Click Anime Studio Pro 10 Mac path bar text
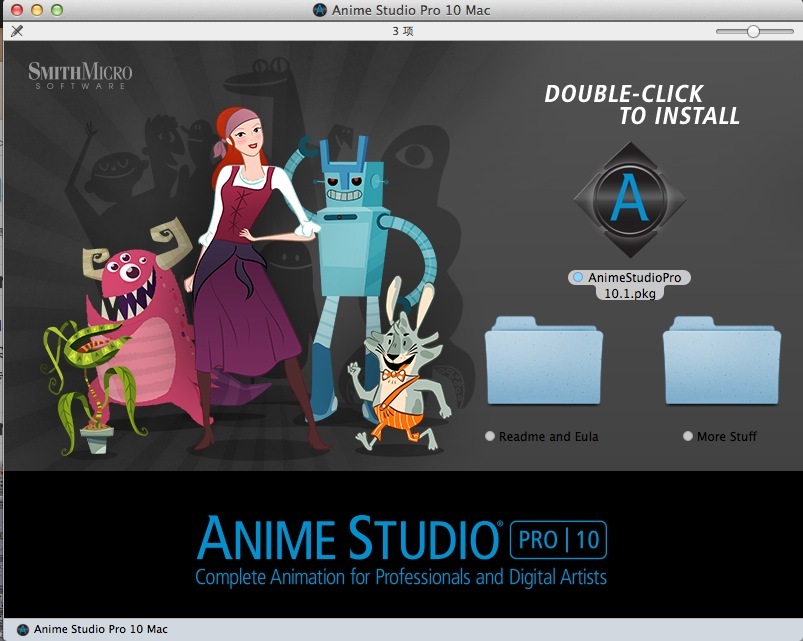 [100, 630]
